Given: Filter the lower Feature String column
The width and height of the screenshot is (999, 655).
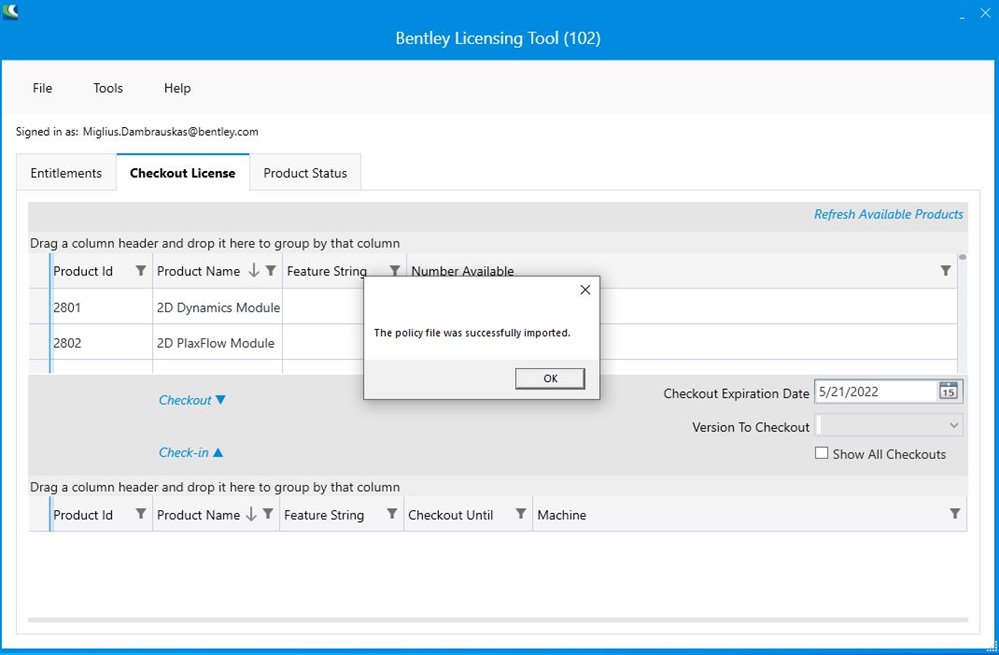Looking at the screenshot, I should tap(392, 514).
